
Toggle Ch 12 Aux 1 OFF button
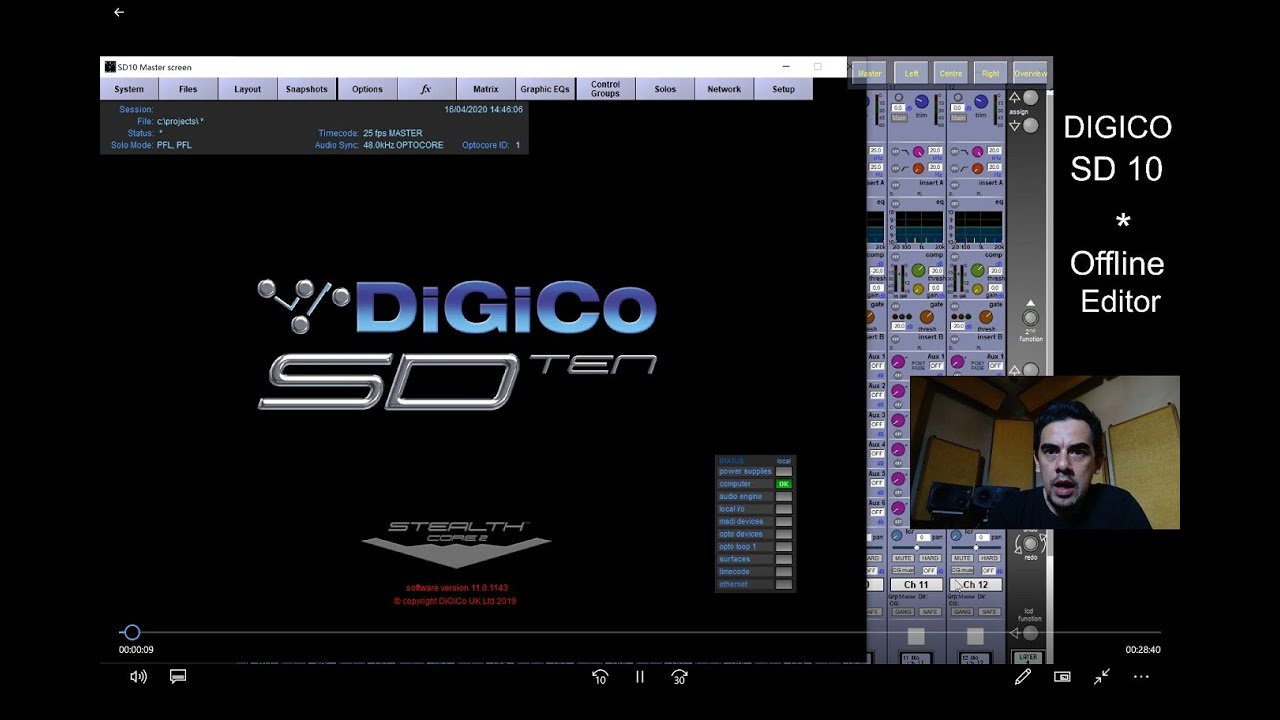coord(995,366)
